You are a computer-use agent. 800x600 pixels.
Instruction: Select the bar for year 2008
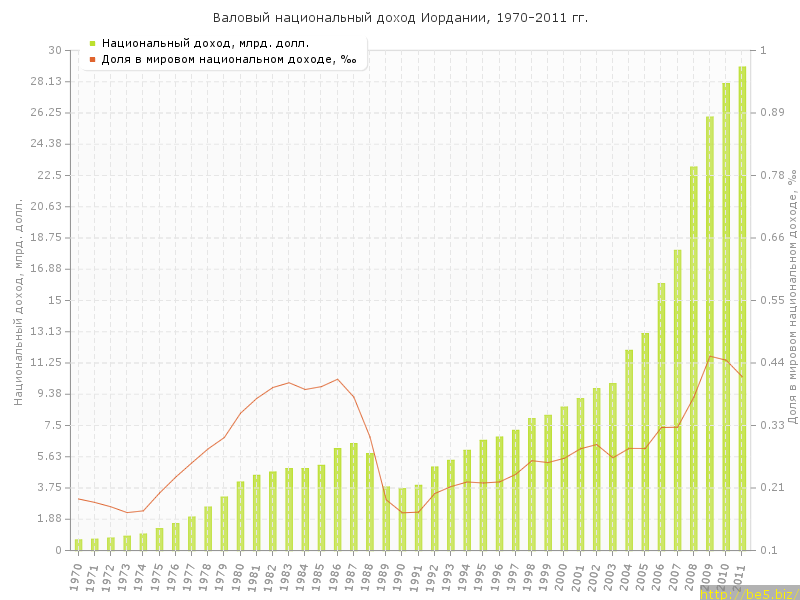click(694, 358)
